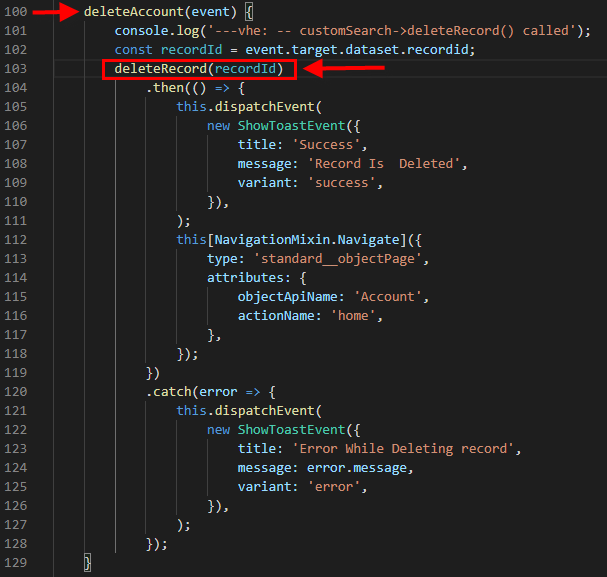Click objectApiName 'Account' value
Image resolution: width=607 pixels, height=577 pixels.
coord(388,297)
